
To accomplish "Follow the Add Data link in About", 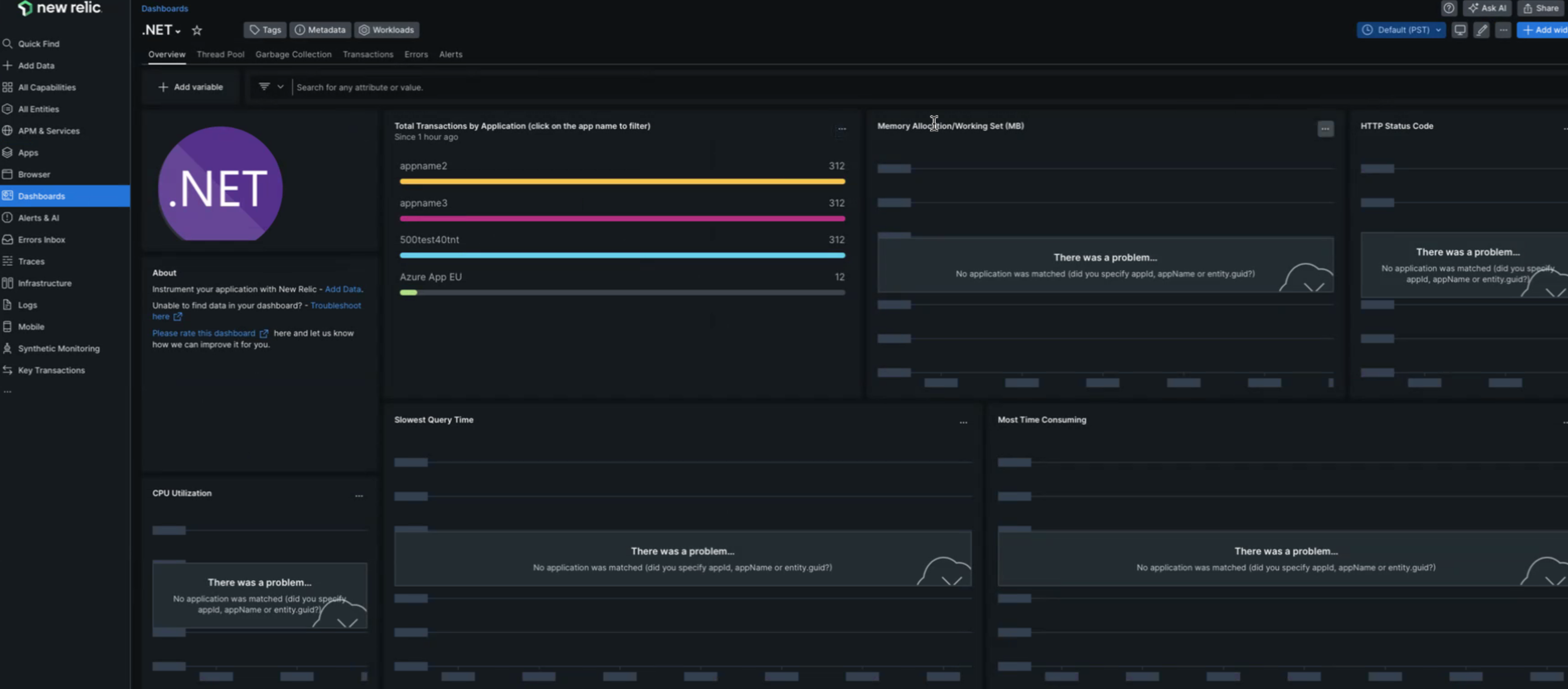I will click(x=343, y=289).
